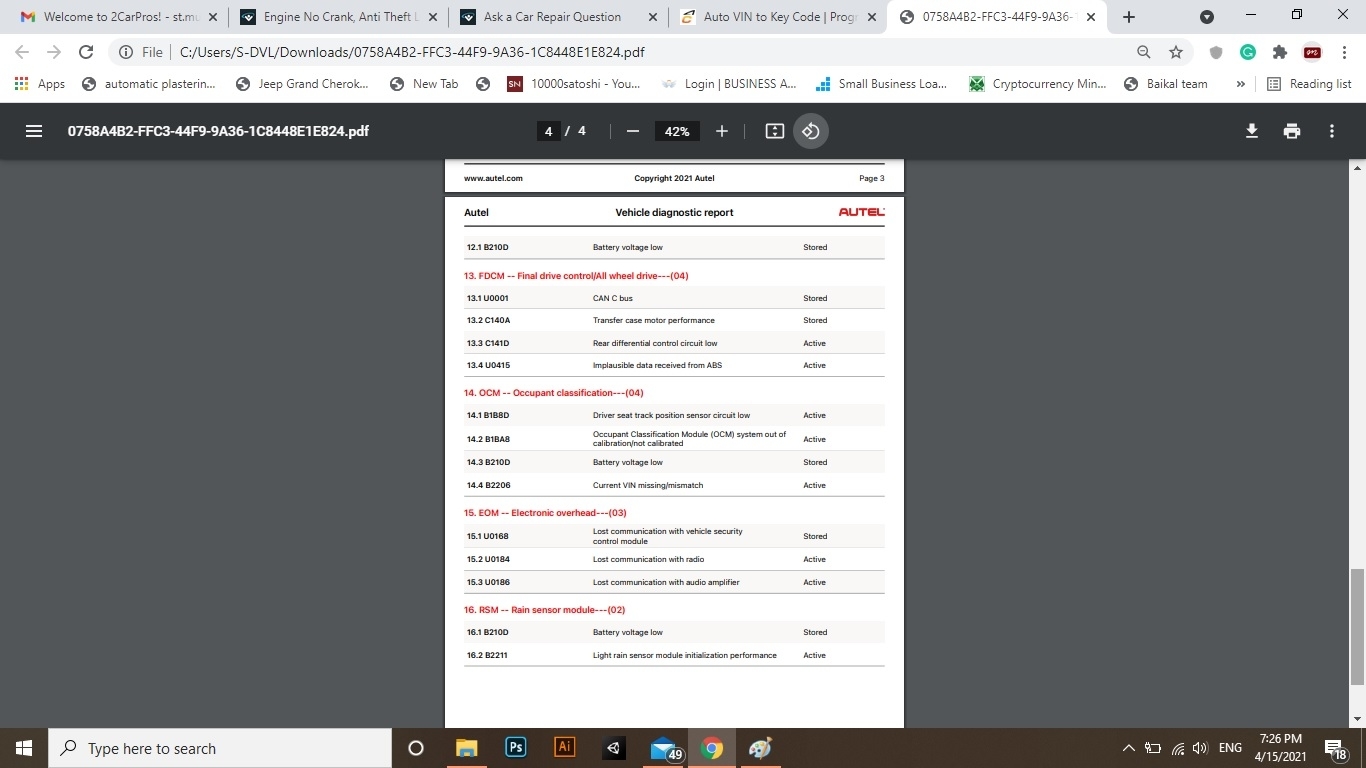1366x768 pixels.
Task: Switch to the Auto VIN to Key Code tab
Action: 778,17
